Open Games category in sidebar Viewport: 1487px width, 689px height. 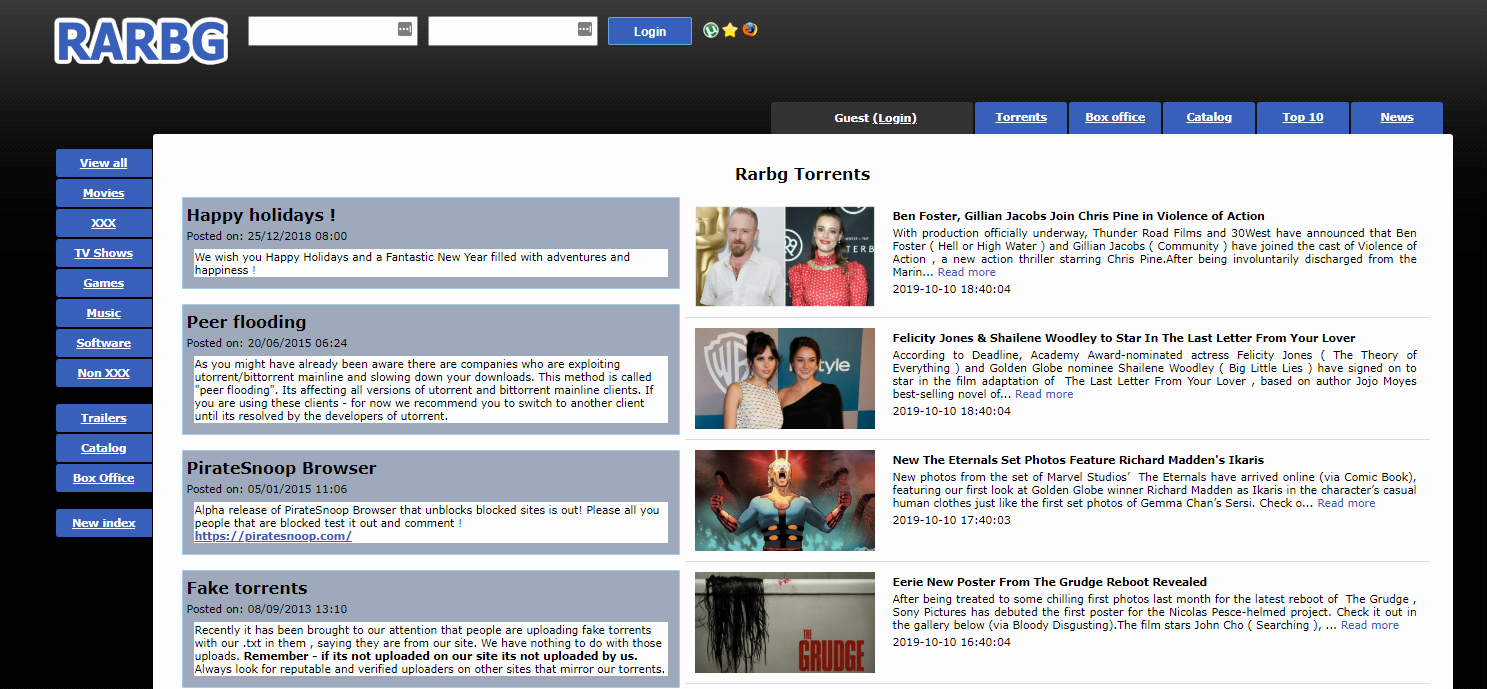coord(104,283)
